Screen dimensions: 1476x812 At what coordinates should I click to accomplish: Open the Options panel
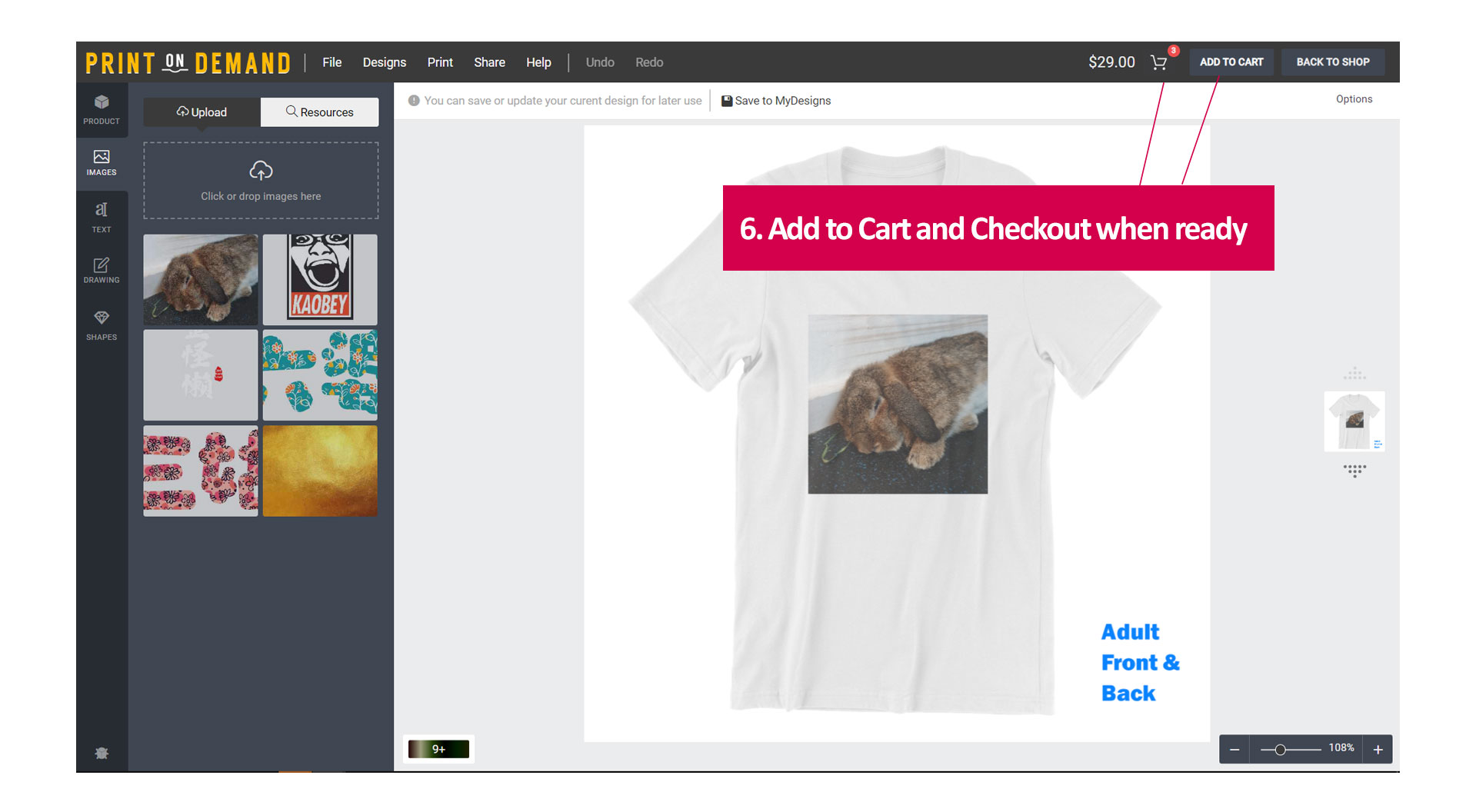1354,99
